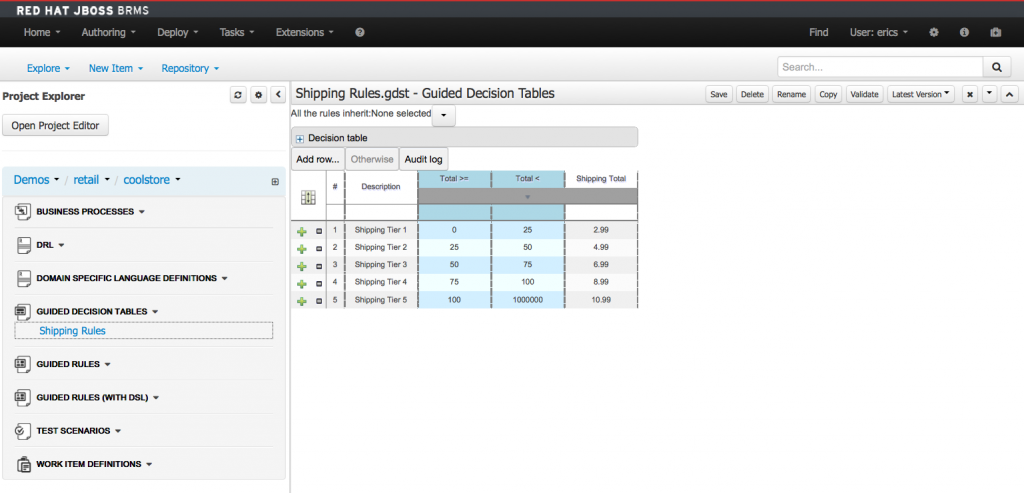This screenshot has width=1024, height=493.
Task: Insert row after Shipping Tier 3
Action: [x=302, y=266]
